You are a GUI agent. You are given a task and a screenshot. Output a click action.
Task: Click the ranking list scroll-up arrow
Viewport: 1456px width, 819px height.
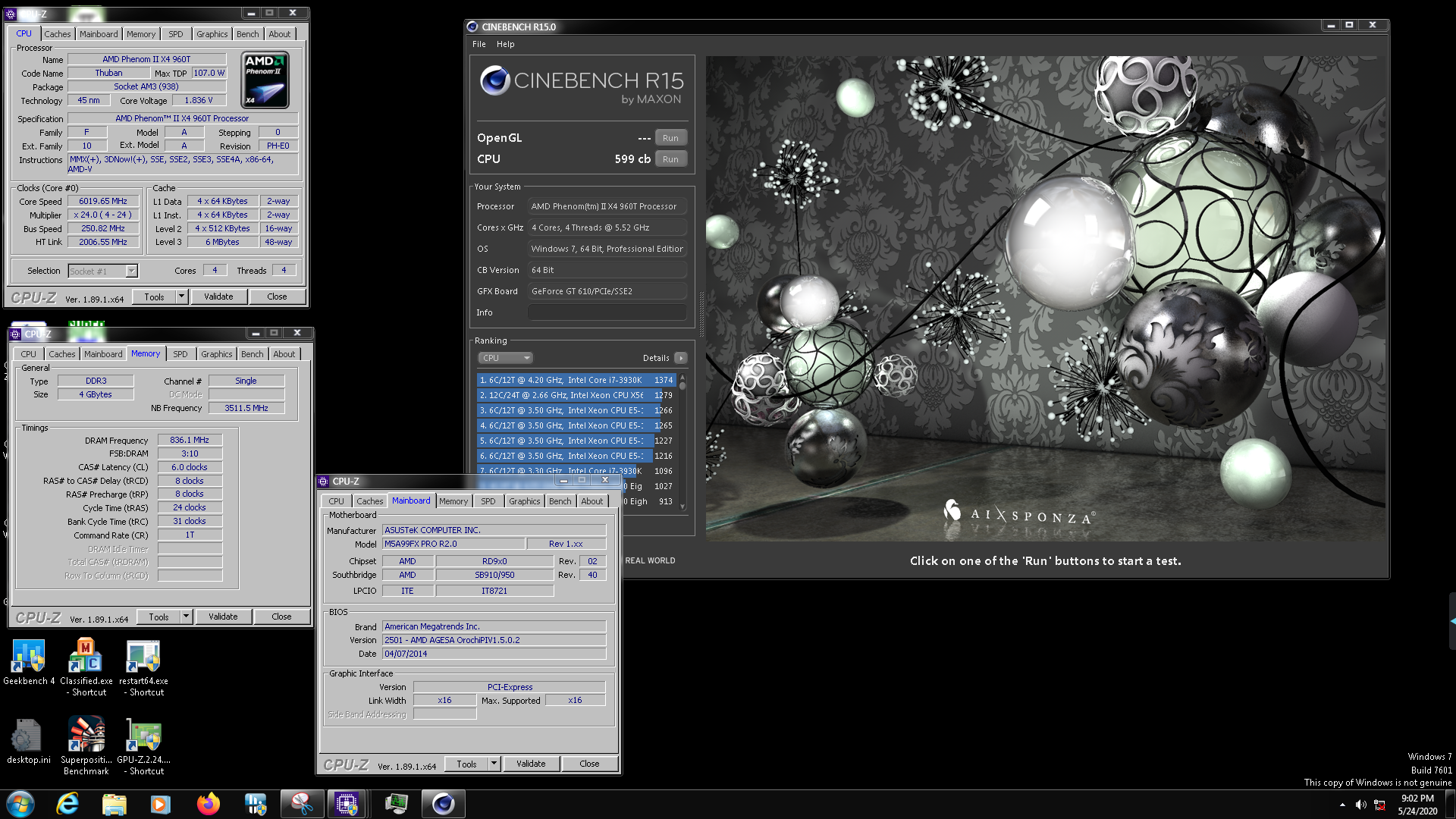click(682, 377)
